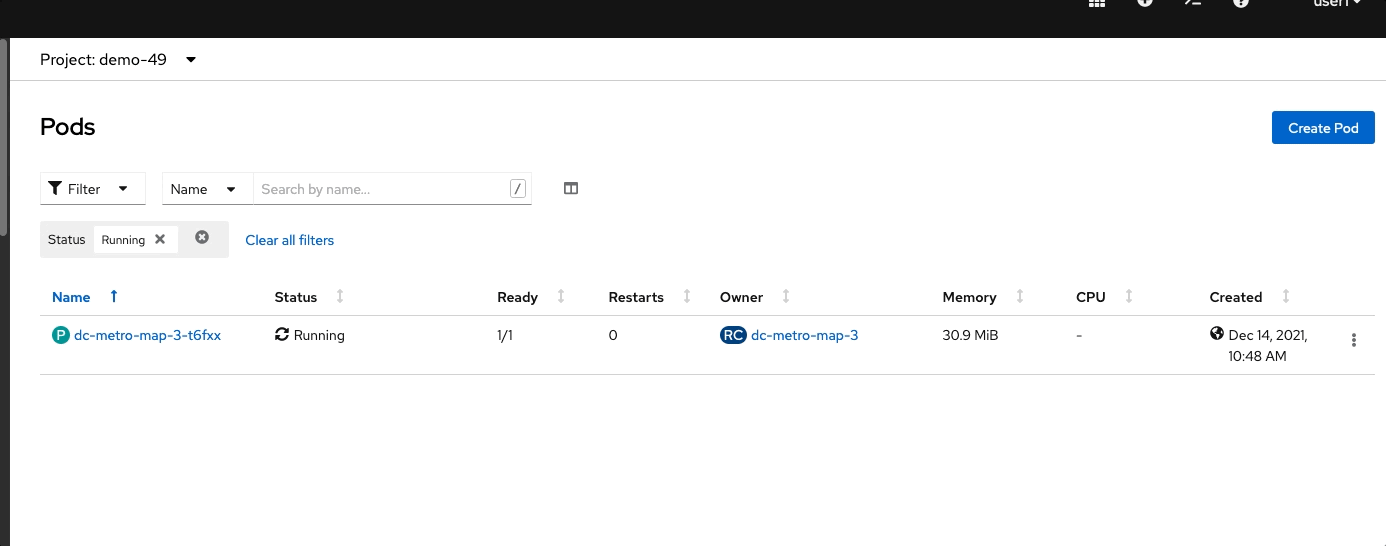Click the manage columns icon
Viewport: 1386px width, 546px height.
[571, 188]
